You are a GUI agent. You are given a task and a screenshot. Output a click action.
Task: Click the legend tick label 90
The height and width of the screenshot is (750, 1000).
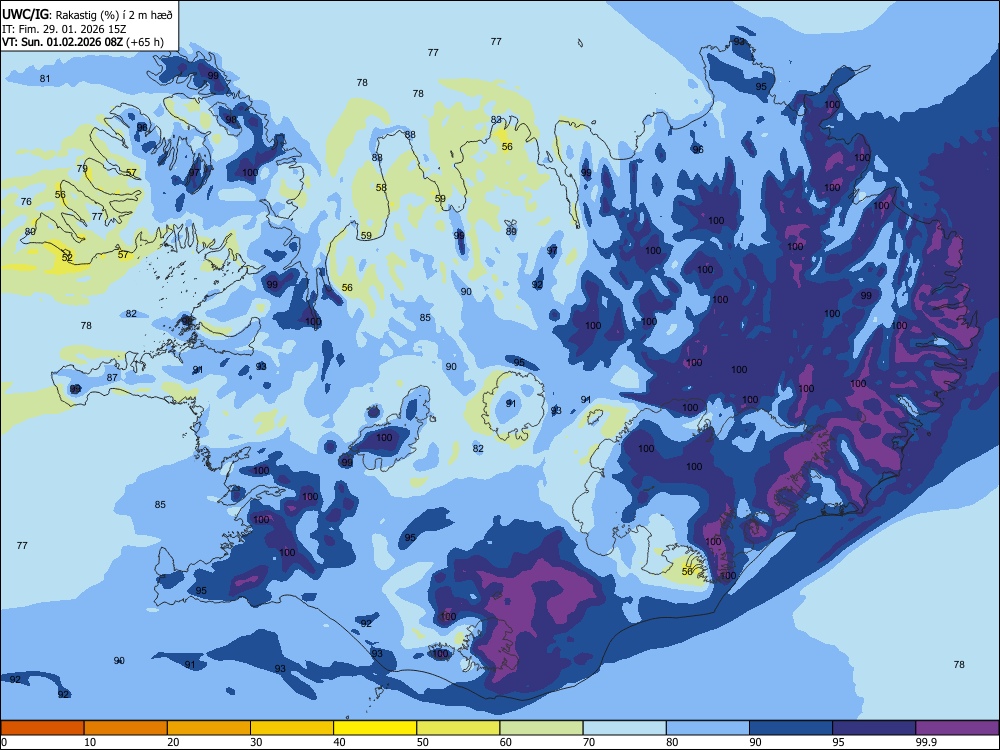click(756, 742)
